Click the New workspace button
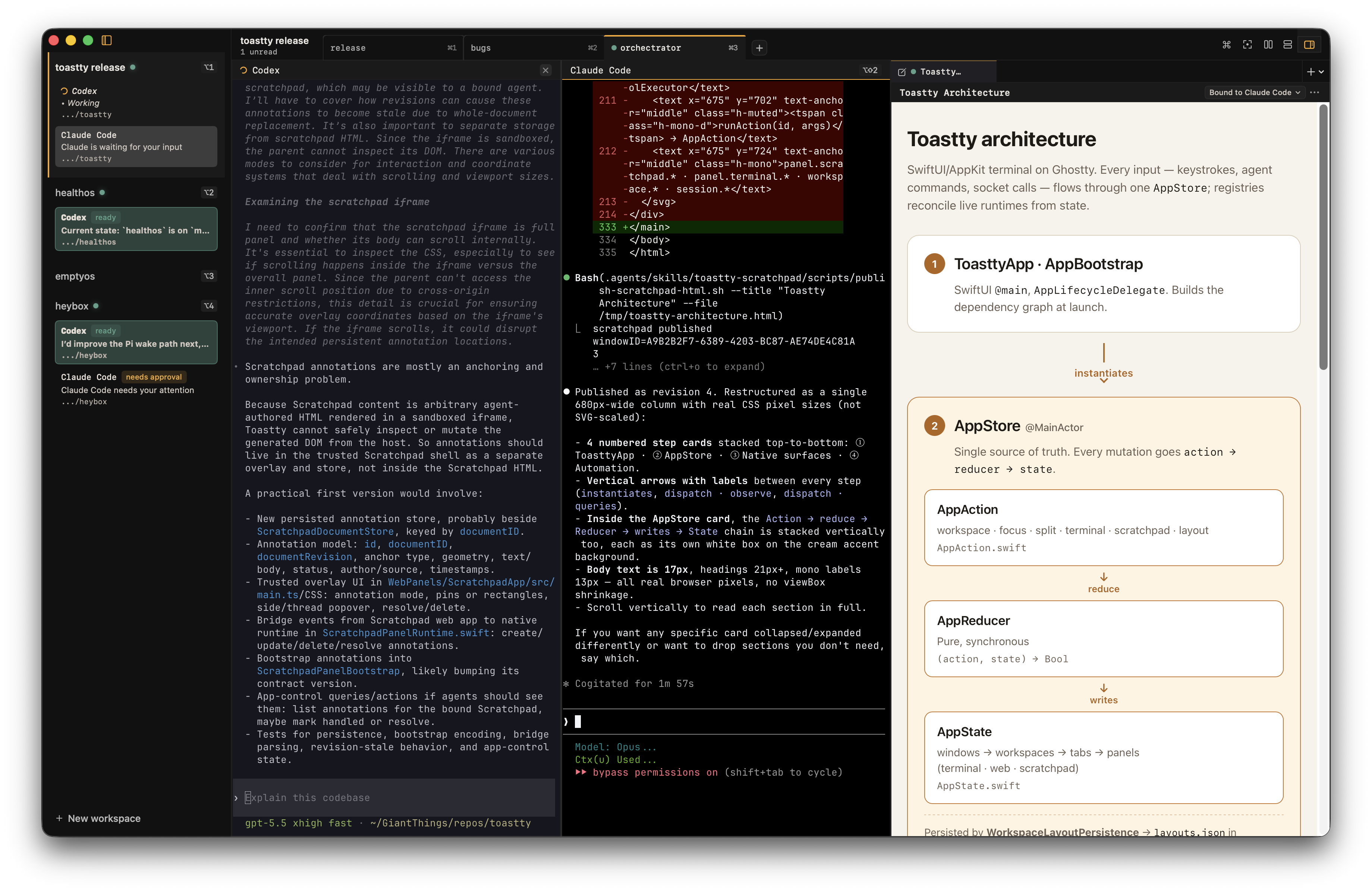Image resolution: width=1372 pixels, height=892 pixels. click(x=98, y=818)
